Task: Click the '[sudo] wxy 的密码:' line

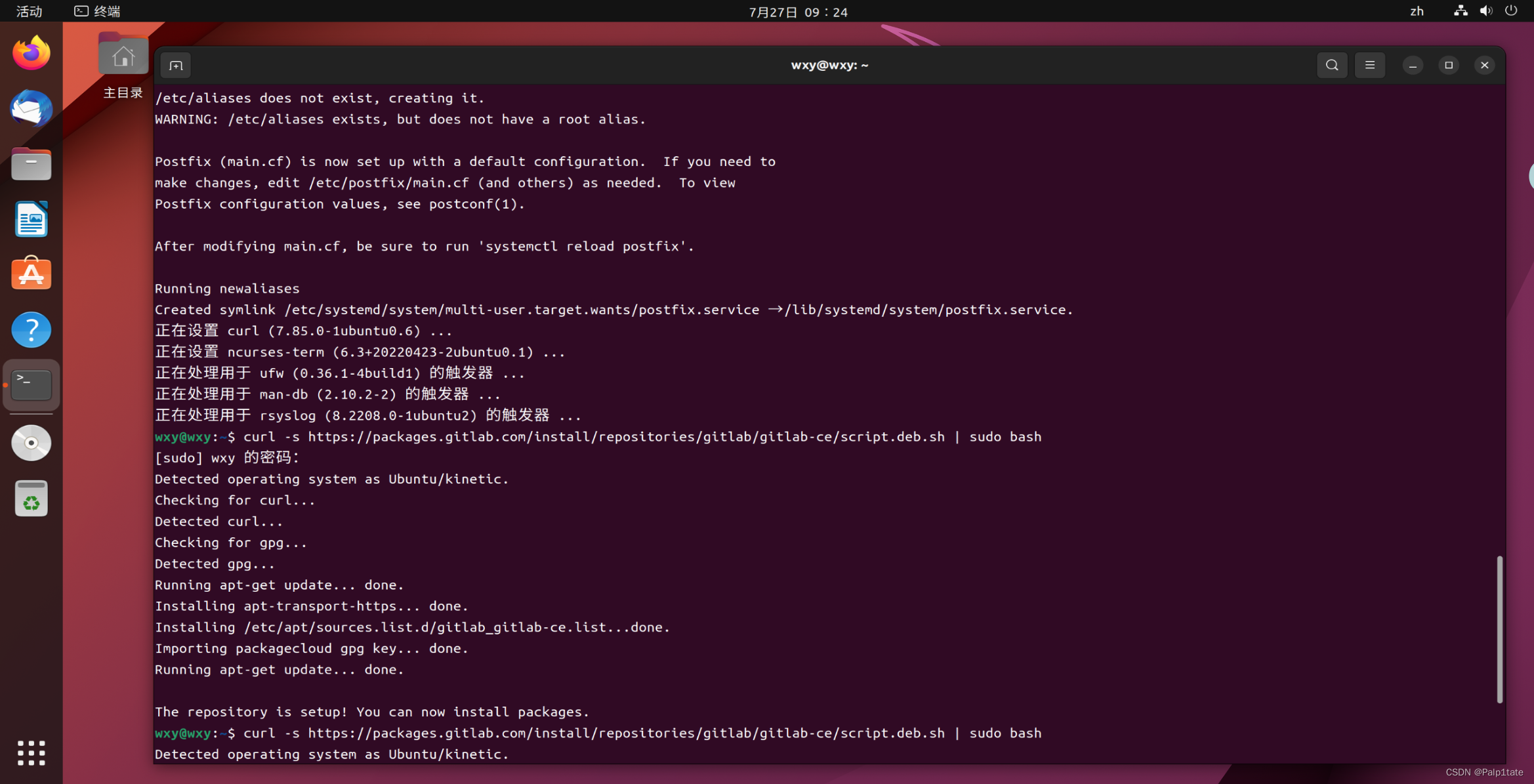Action: [227, 458]
